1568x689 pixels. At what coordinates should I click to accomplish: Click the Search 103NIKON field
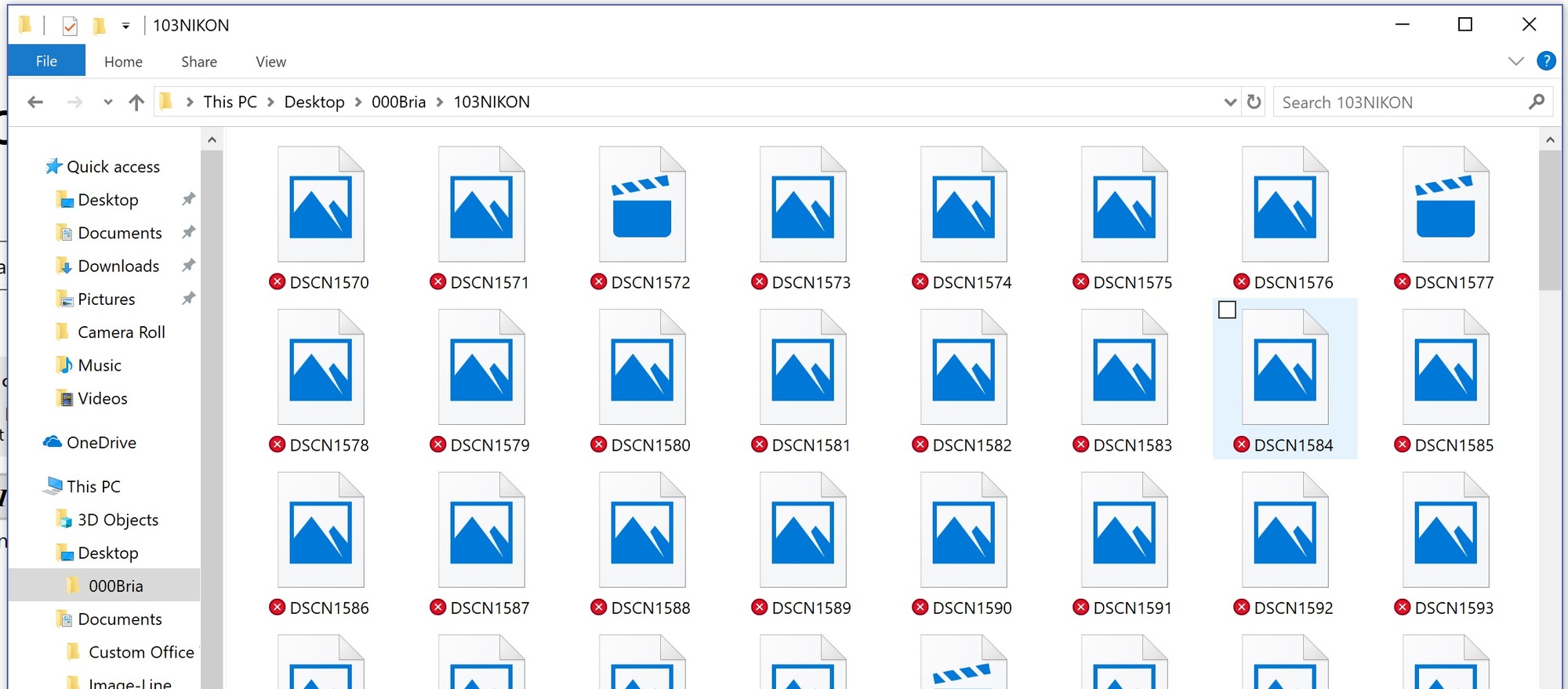(1413, 102)
